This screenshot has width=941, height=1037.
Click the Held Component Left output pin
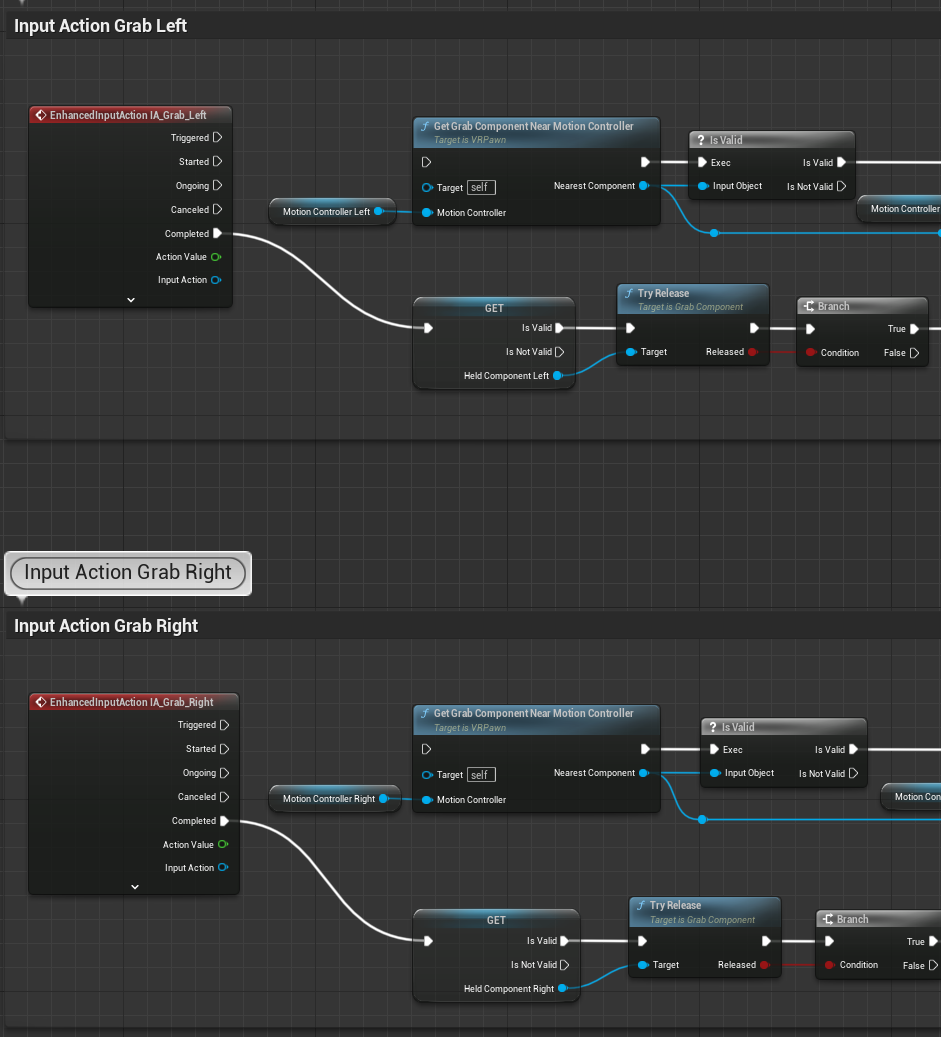click(x=558, y=376)
